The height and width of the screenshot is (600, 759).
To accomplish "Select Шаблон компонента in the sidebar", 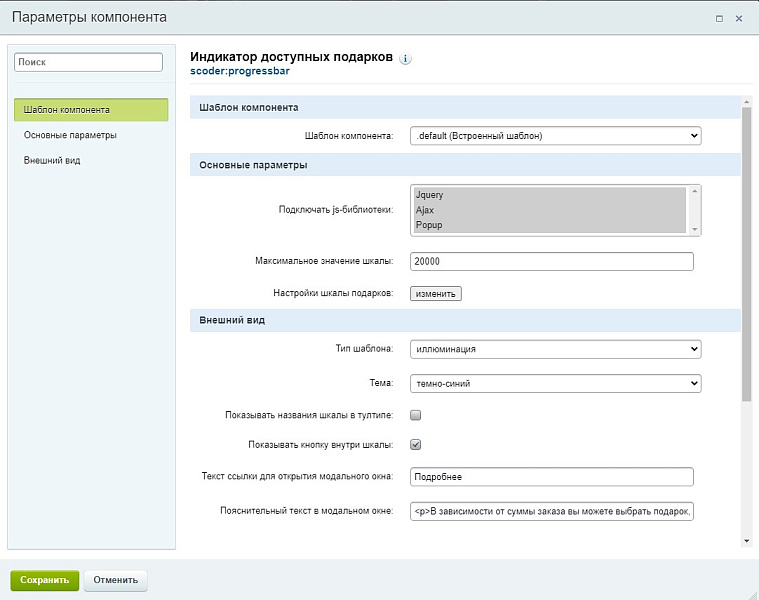I will (x=91, y=110).
